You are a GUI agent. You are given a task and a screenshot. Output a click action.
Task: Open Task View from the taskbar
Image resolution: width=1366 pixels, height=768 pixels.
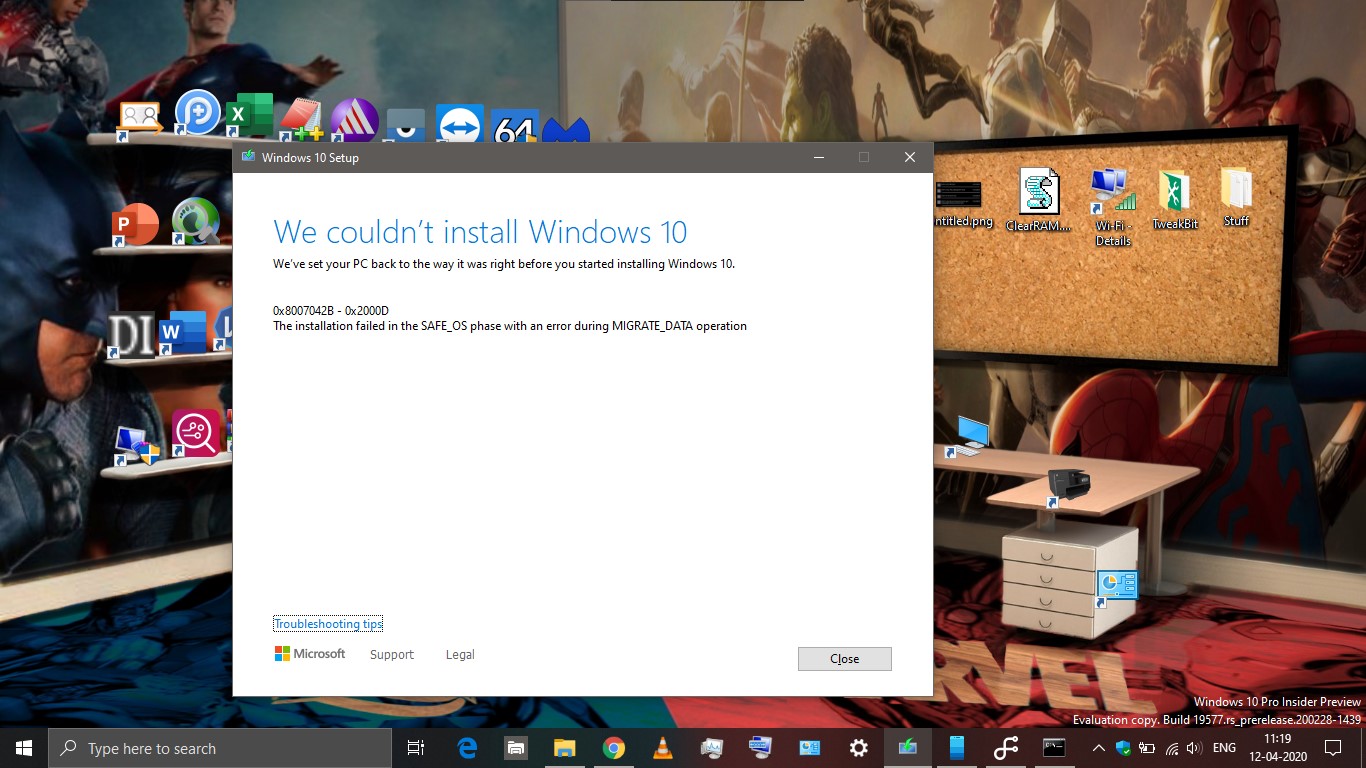point(416,747)
